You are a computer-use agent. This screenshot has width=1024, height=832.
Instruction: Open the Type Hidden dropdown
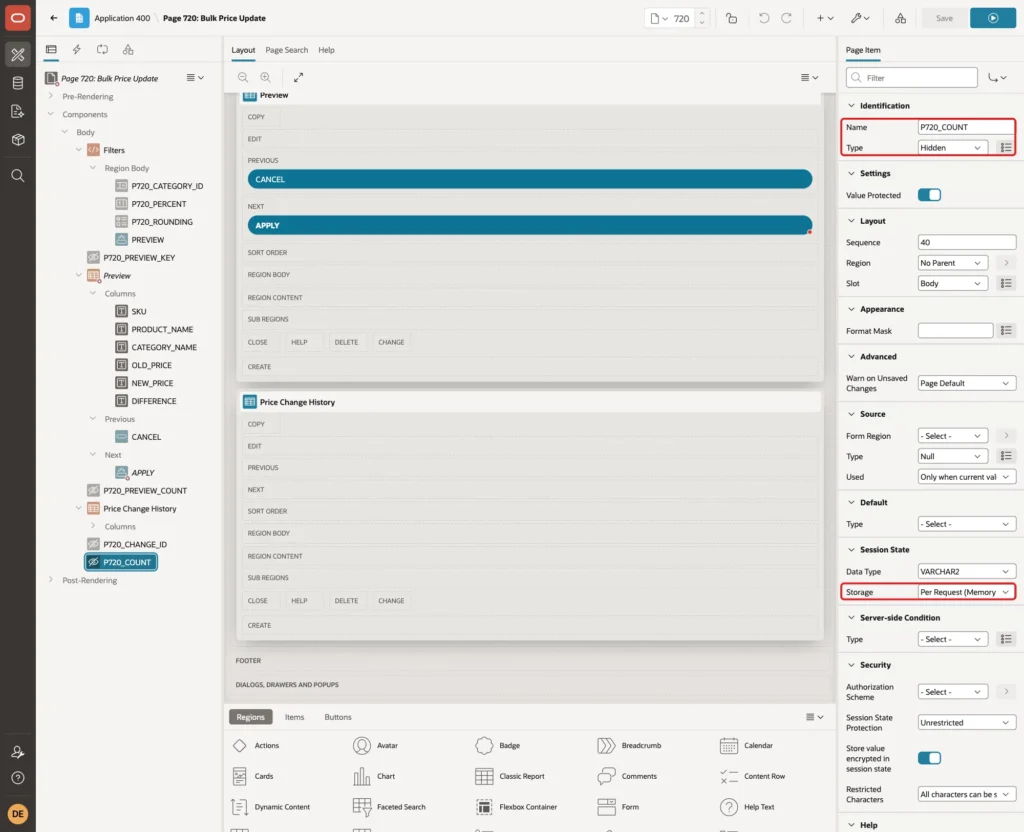pos(952,148)
